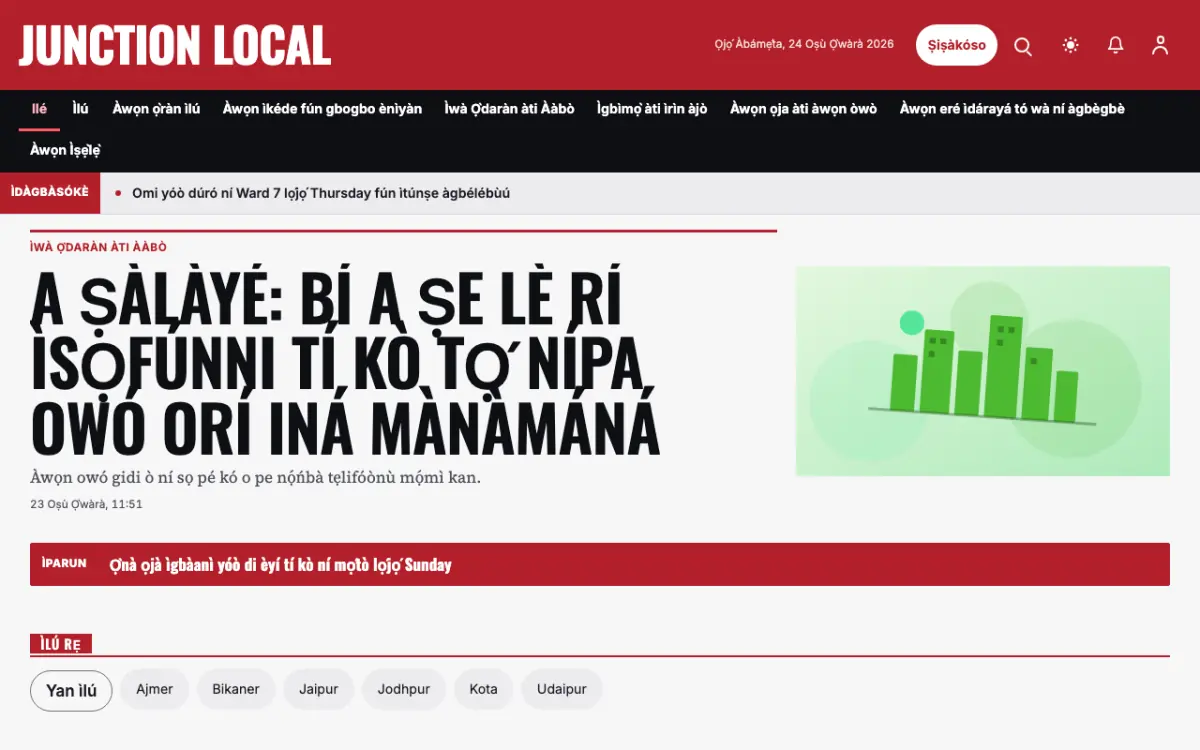Open Àwọn ọ̀ràn ìlú section
1200x750 pixels.
[x=156, y=109]
